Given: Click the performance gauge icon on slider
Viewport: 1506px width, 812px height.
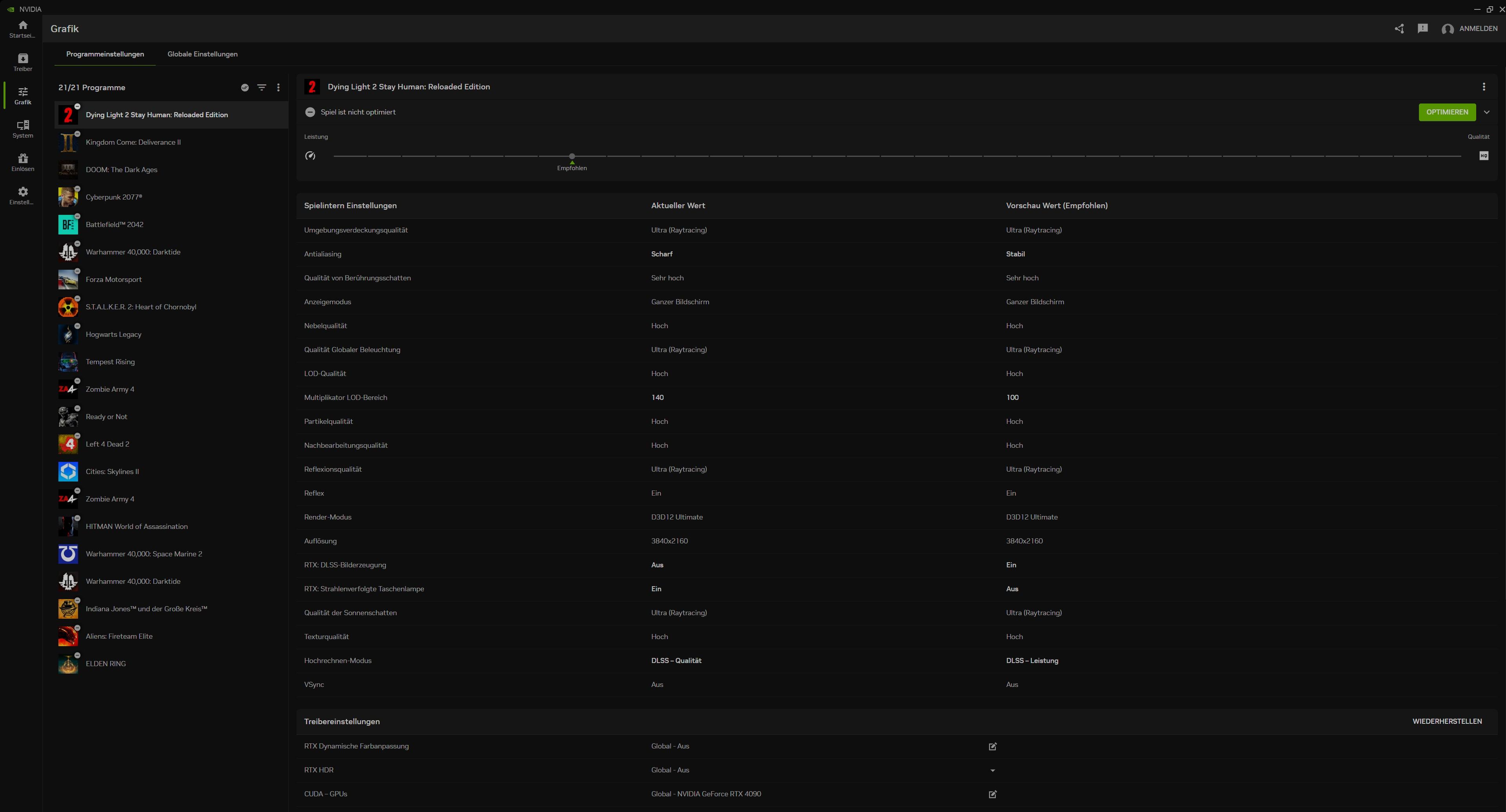Looking at the screenshot, I should (311, 156).
